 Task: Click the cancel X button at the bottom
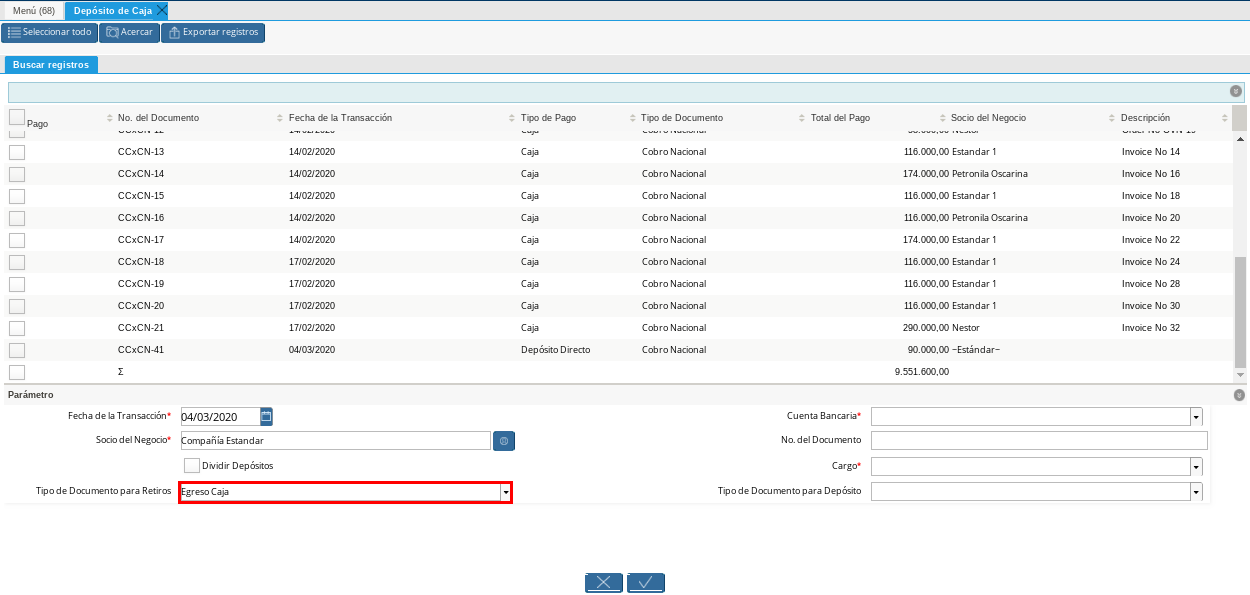(x=603, y=582)
